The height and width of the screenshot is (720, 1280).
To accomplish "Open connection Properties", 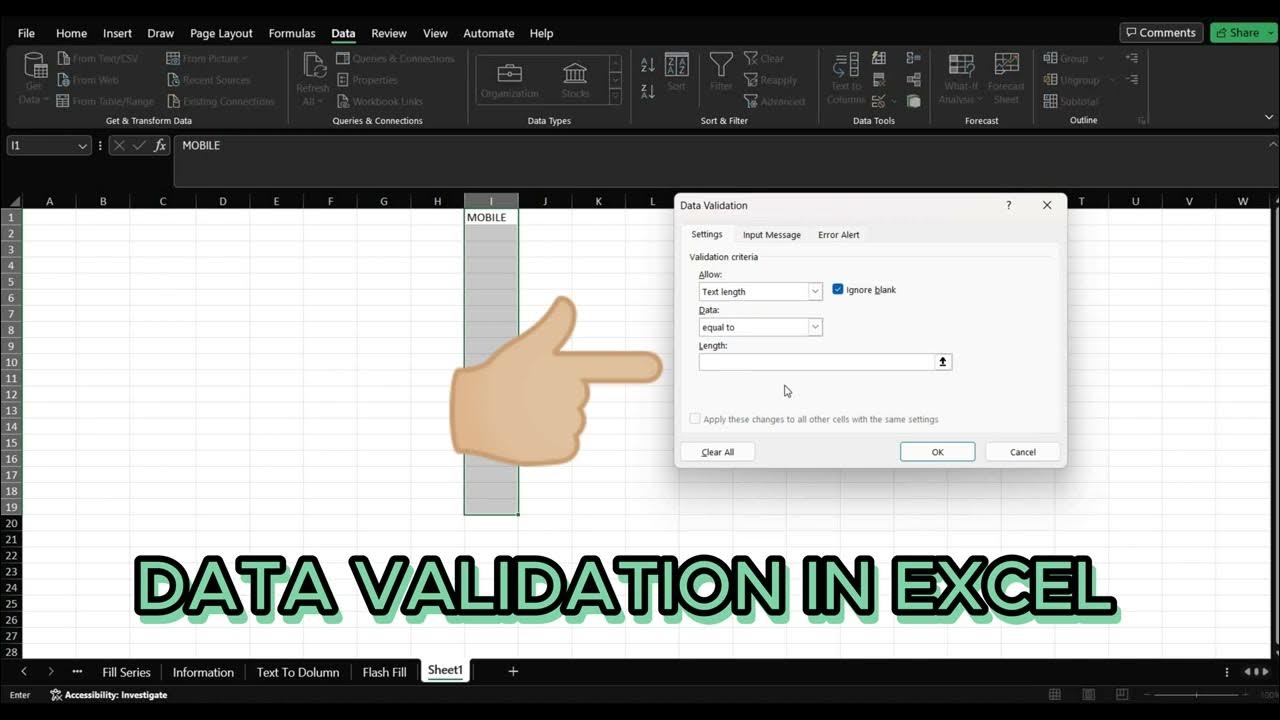I will click(366, 80).
